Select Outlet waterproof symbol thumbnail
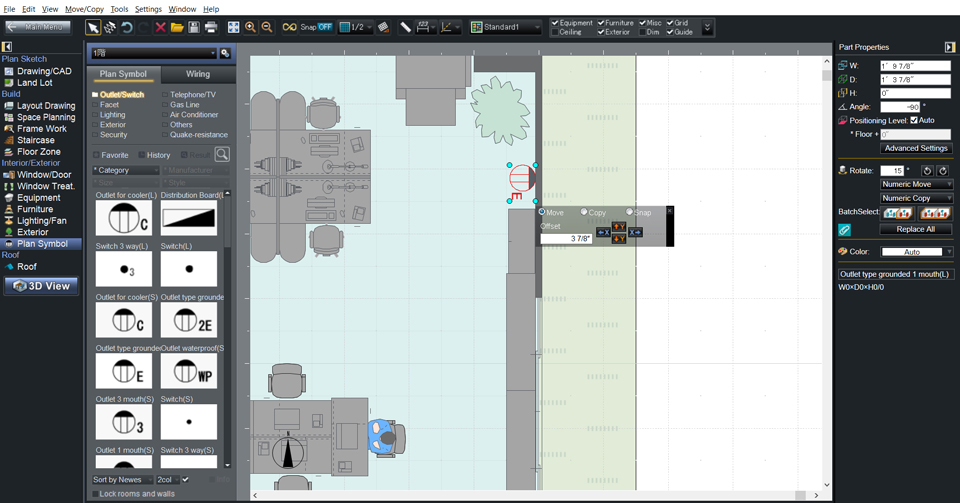Viewport: 960px width, 503px height. coord(189,371)
